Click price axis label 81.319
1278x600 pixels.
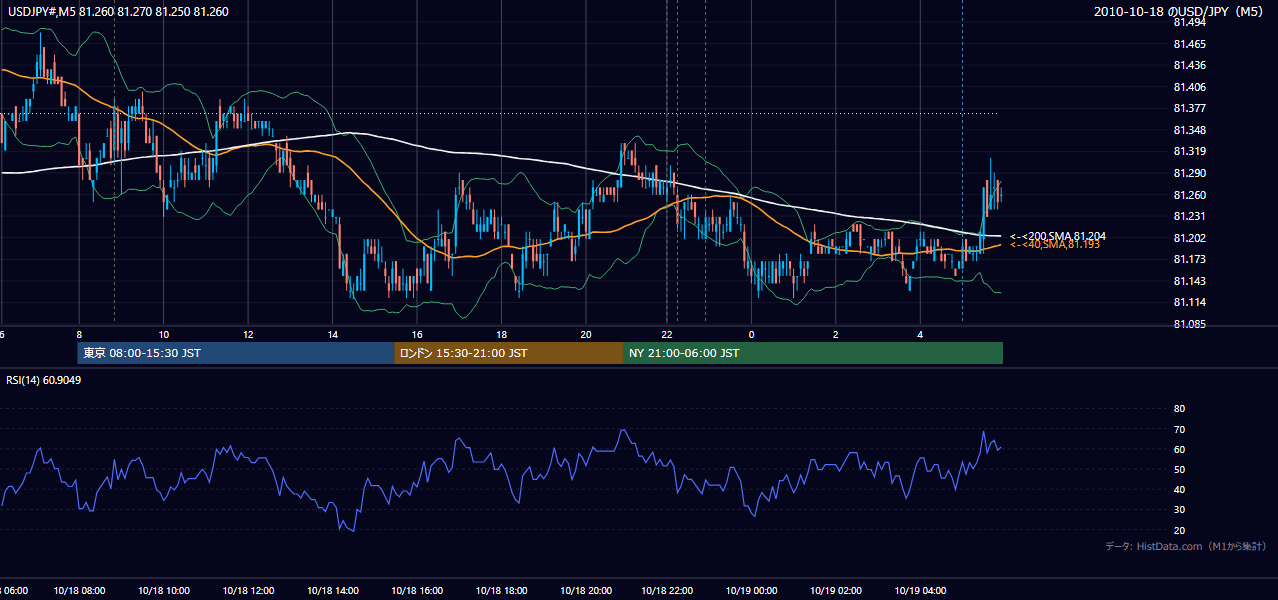click(1189, 151)
